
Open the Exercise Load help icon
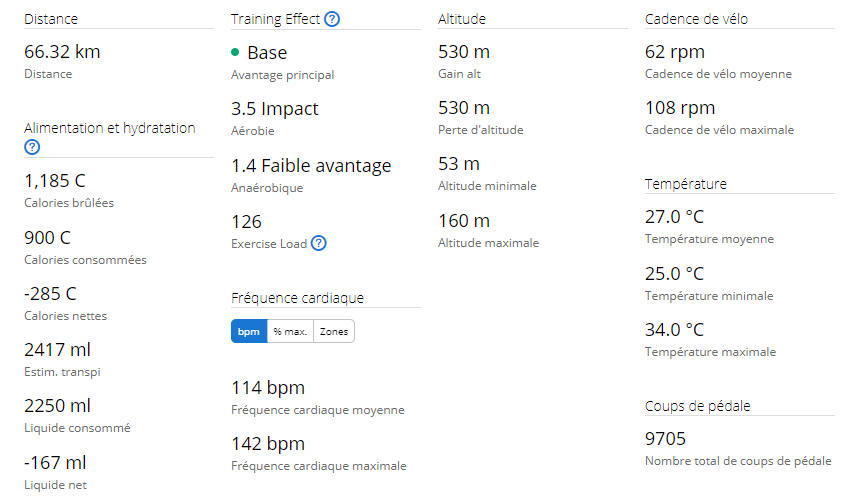(x=318, y=243)
